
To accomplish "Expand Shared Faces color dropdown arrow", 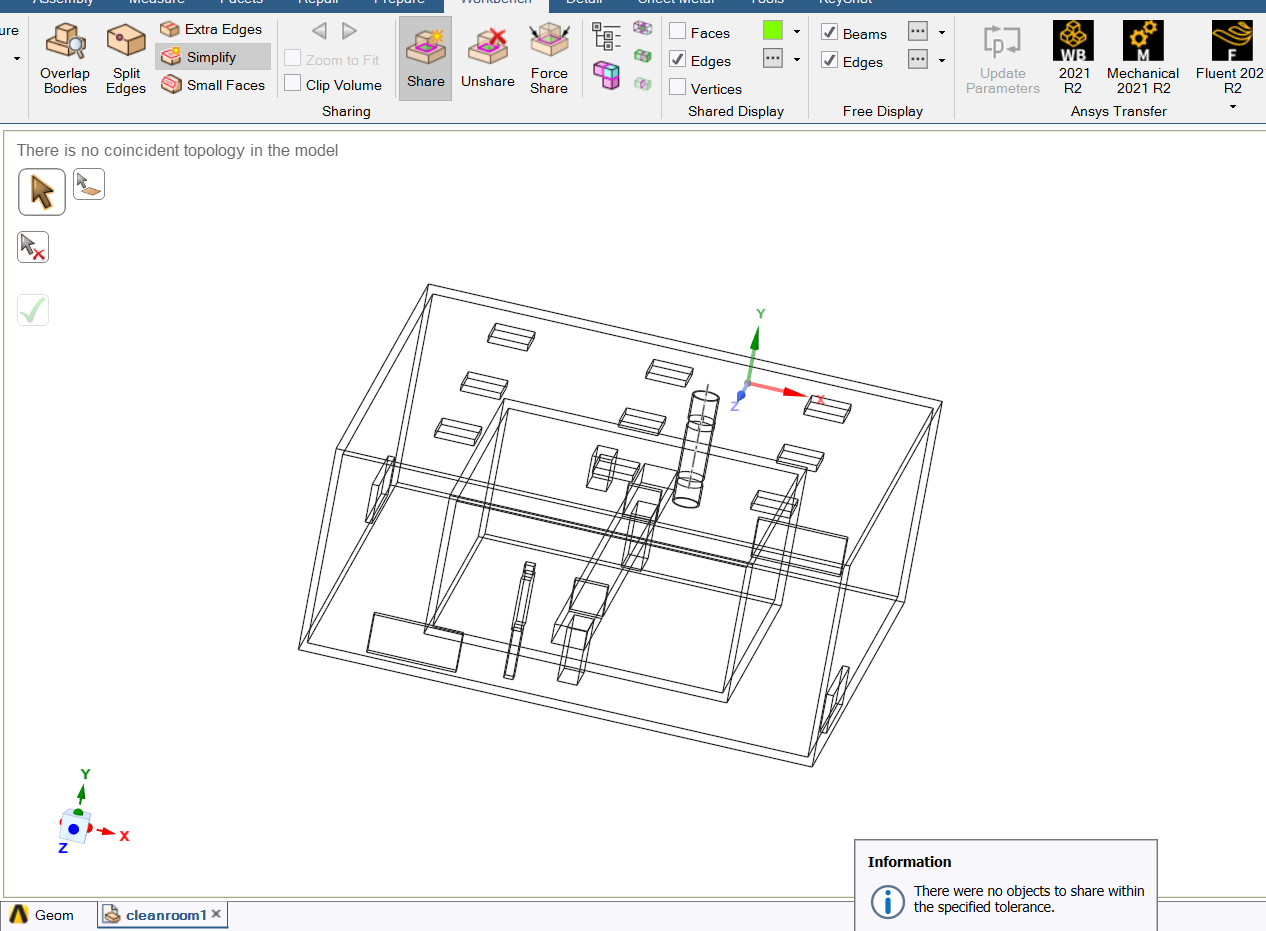I will click(x=797, y=32).
